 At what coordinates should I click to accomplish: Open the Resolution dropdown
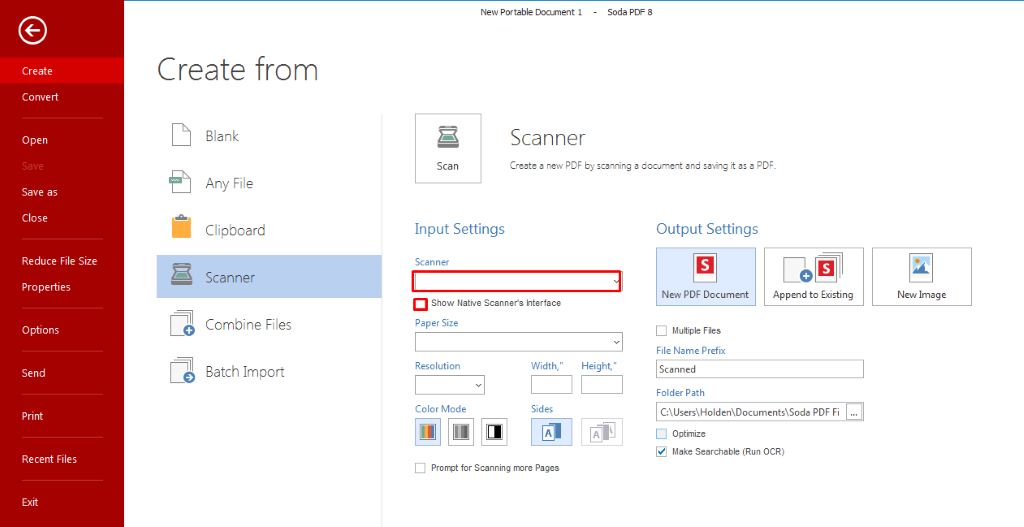[x=449, y=385]
